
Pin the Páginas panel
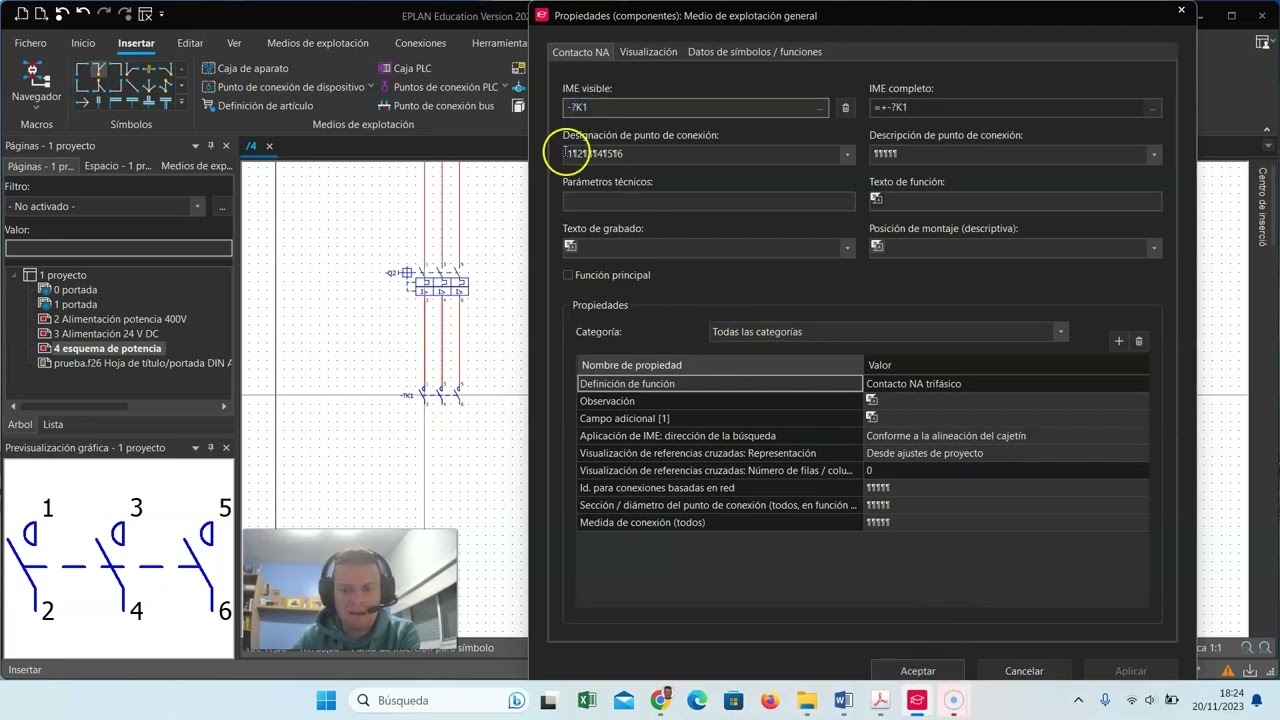(210, 146)
